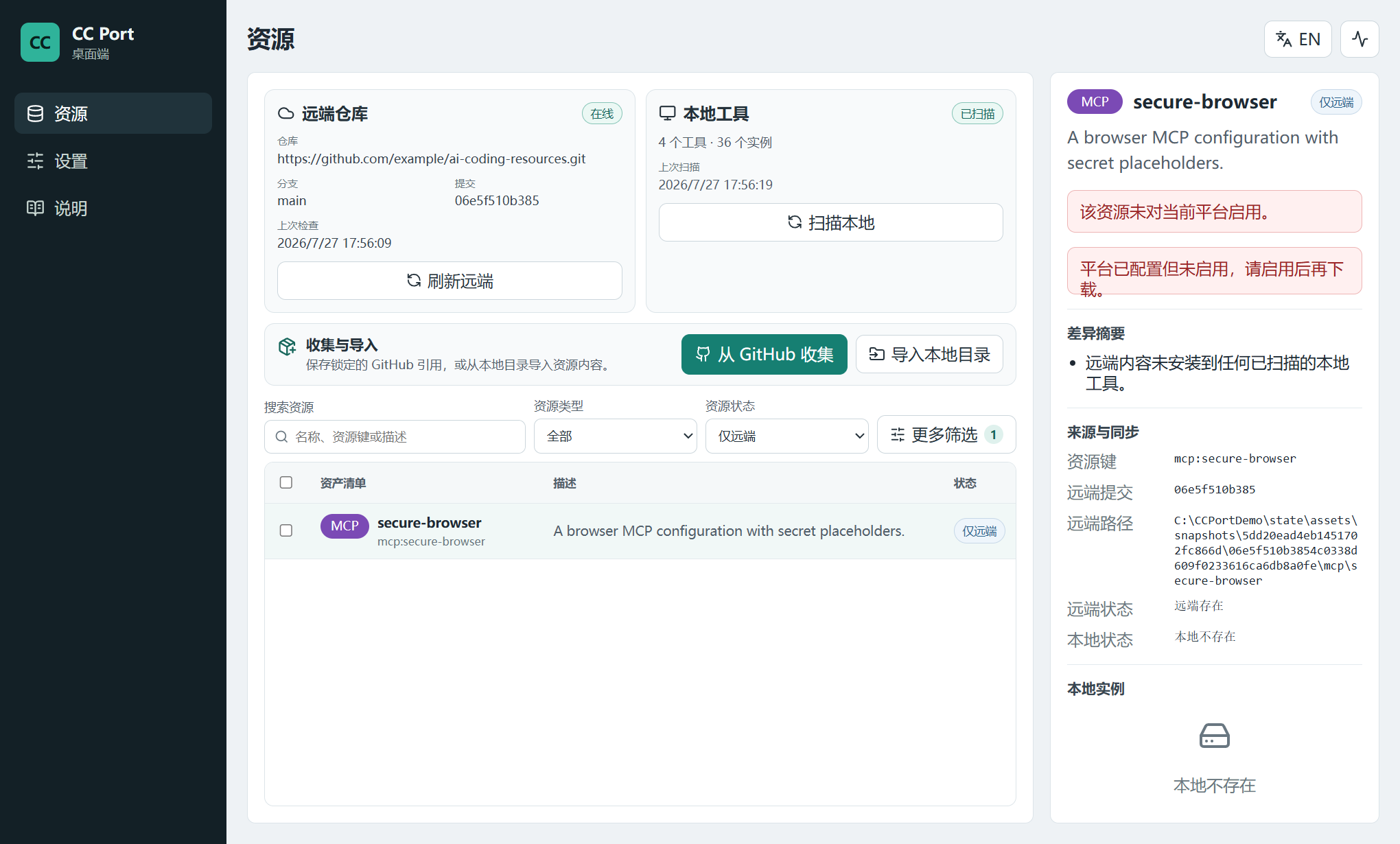Click the activity pulse icon button

pyautogui.click(x=1360, y=39)
